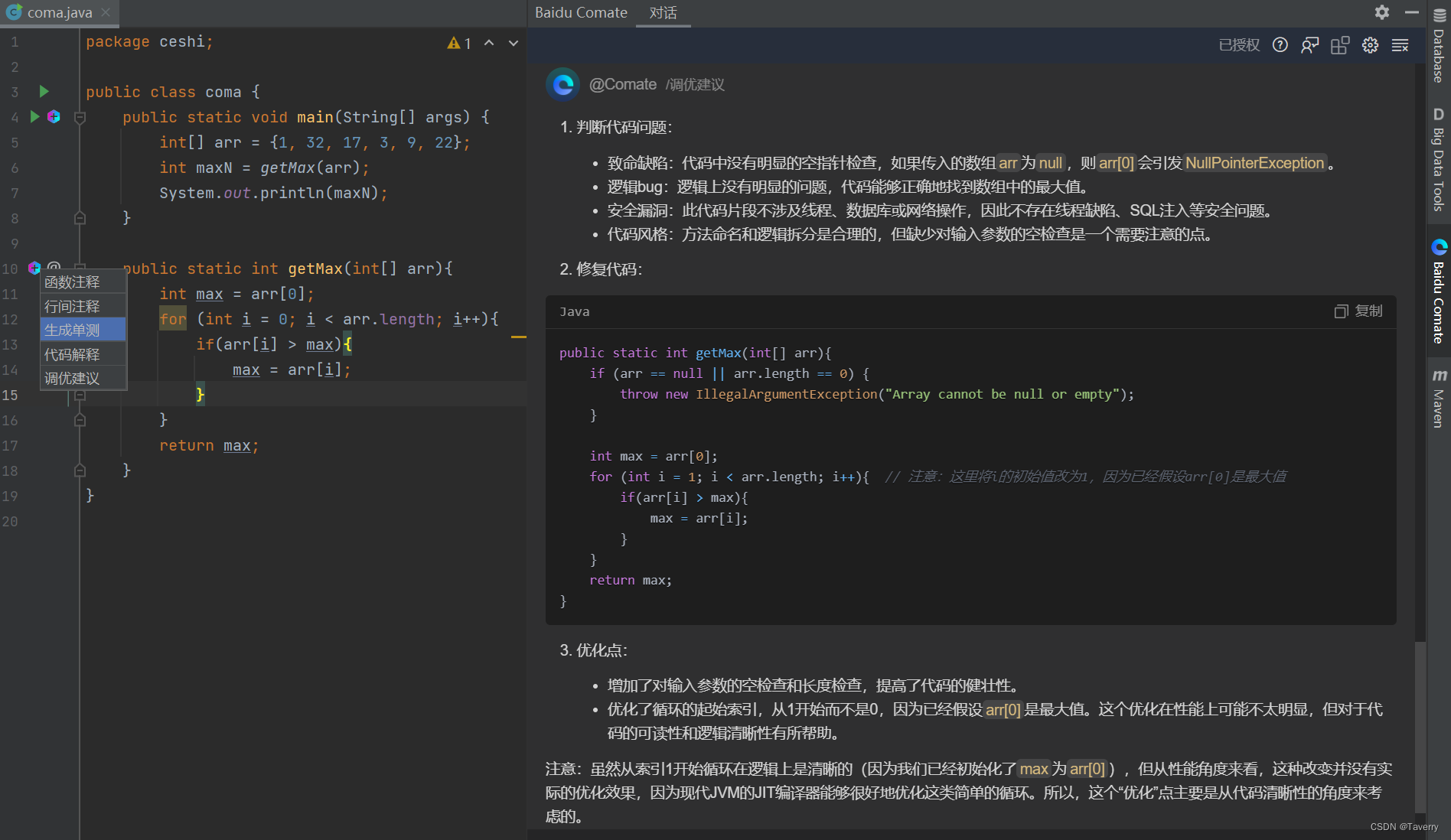This screenshot has width=1451, height=840.
Task: Open the warning indicator in editor
Action: pyautogui.click(x=459, y=44)
